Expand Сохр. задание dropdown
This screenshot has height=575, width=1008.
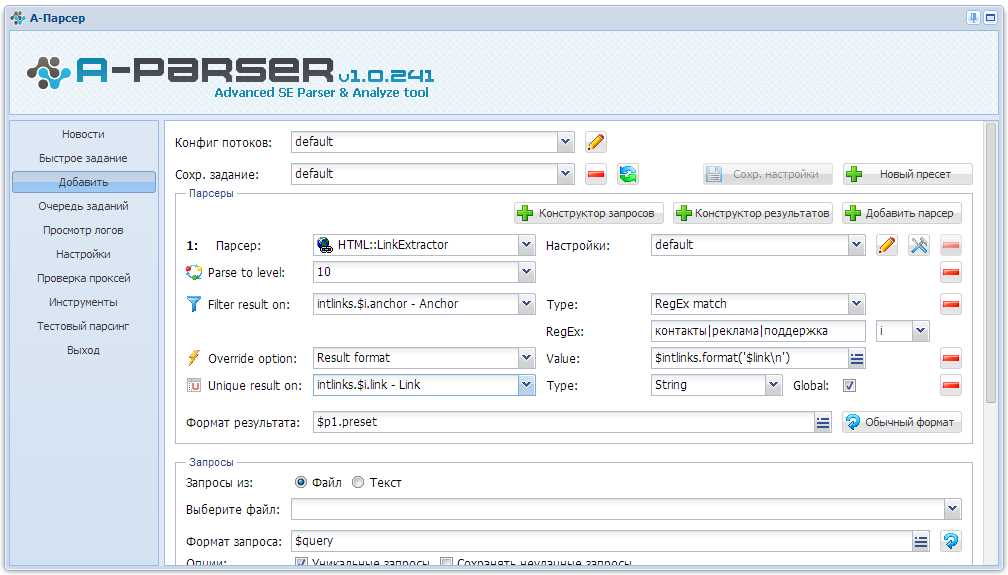[566, 174]
